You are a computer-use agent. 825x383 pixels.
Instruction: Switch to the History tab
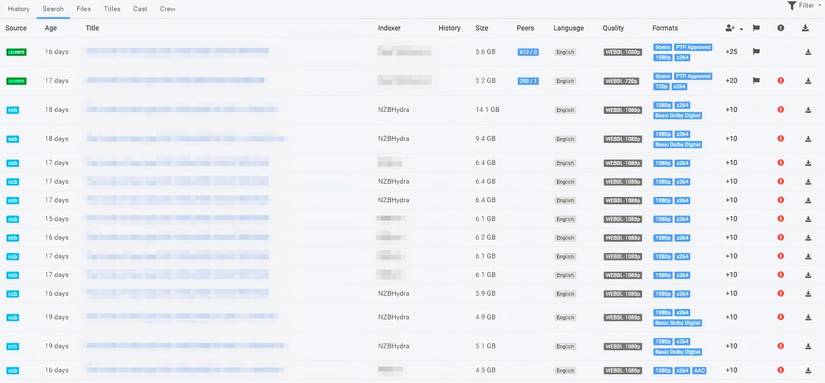[18, 9]
